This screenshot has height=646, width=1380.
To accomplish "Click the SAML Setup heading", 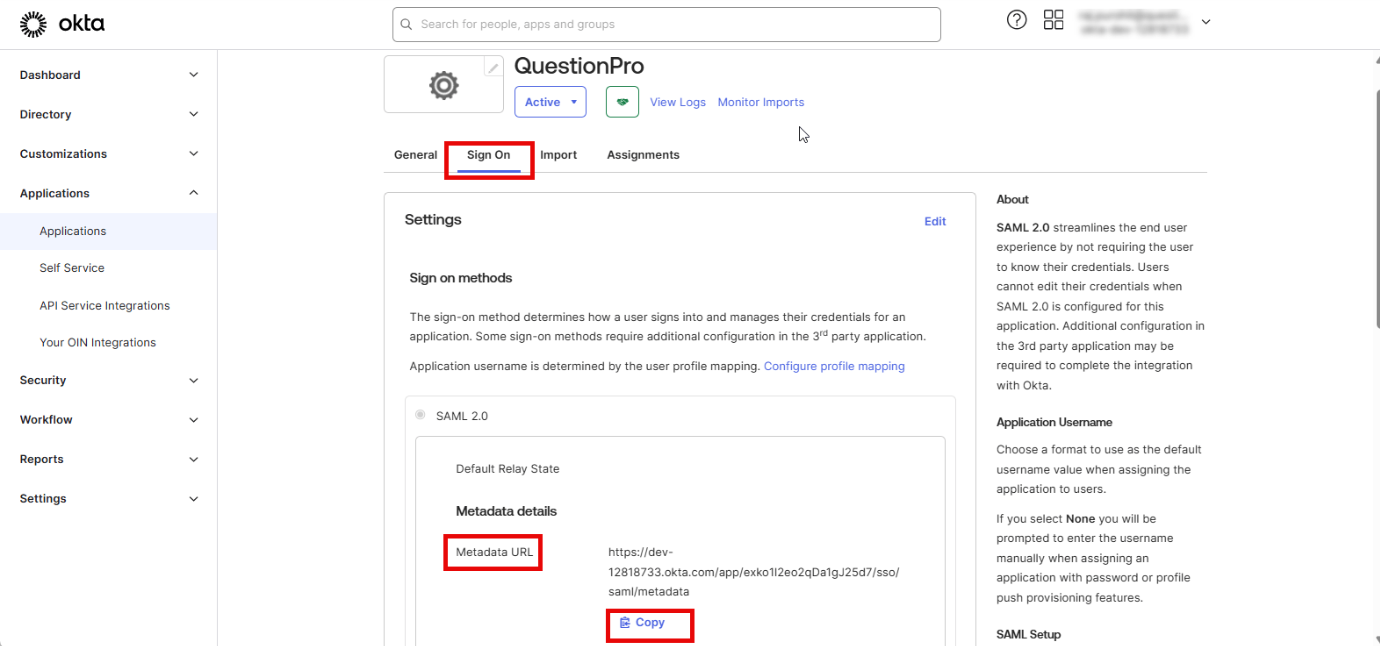I will pos(1029,635).
